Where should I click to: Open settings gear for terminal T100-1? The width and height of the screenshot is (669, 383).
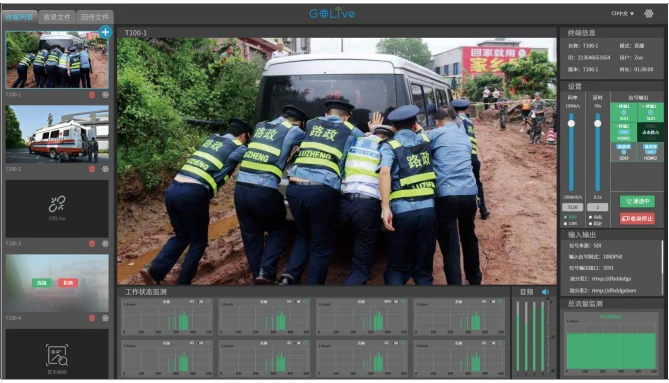[x=105, y=95]
